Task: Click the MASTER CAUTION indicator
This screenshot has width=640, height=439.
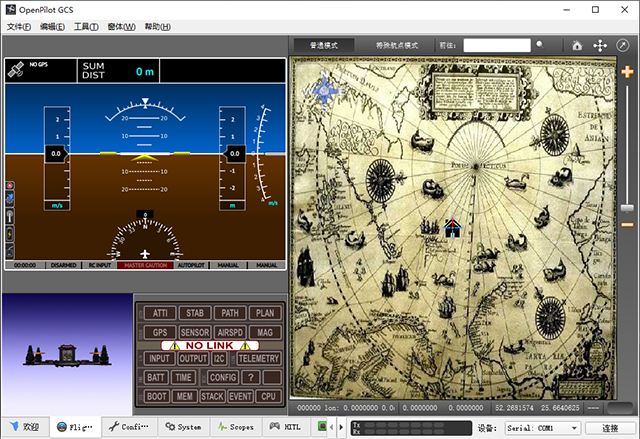Action: (x=146, y=265)
